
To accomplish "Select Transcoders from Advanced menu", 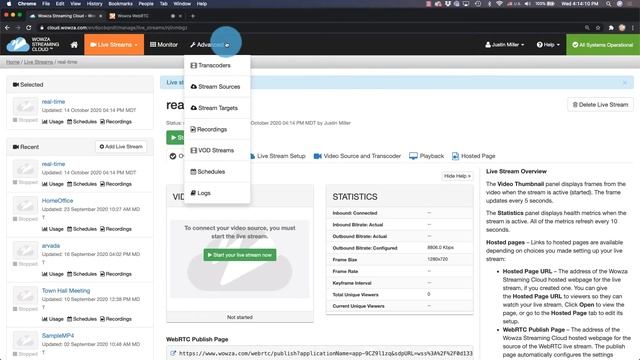I will click(x=217, y=65).
